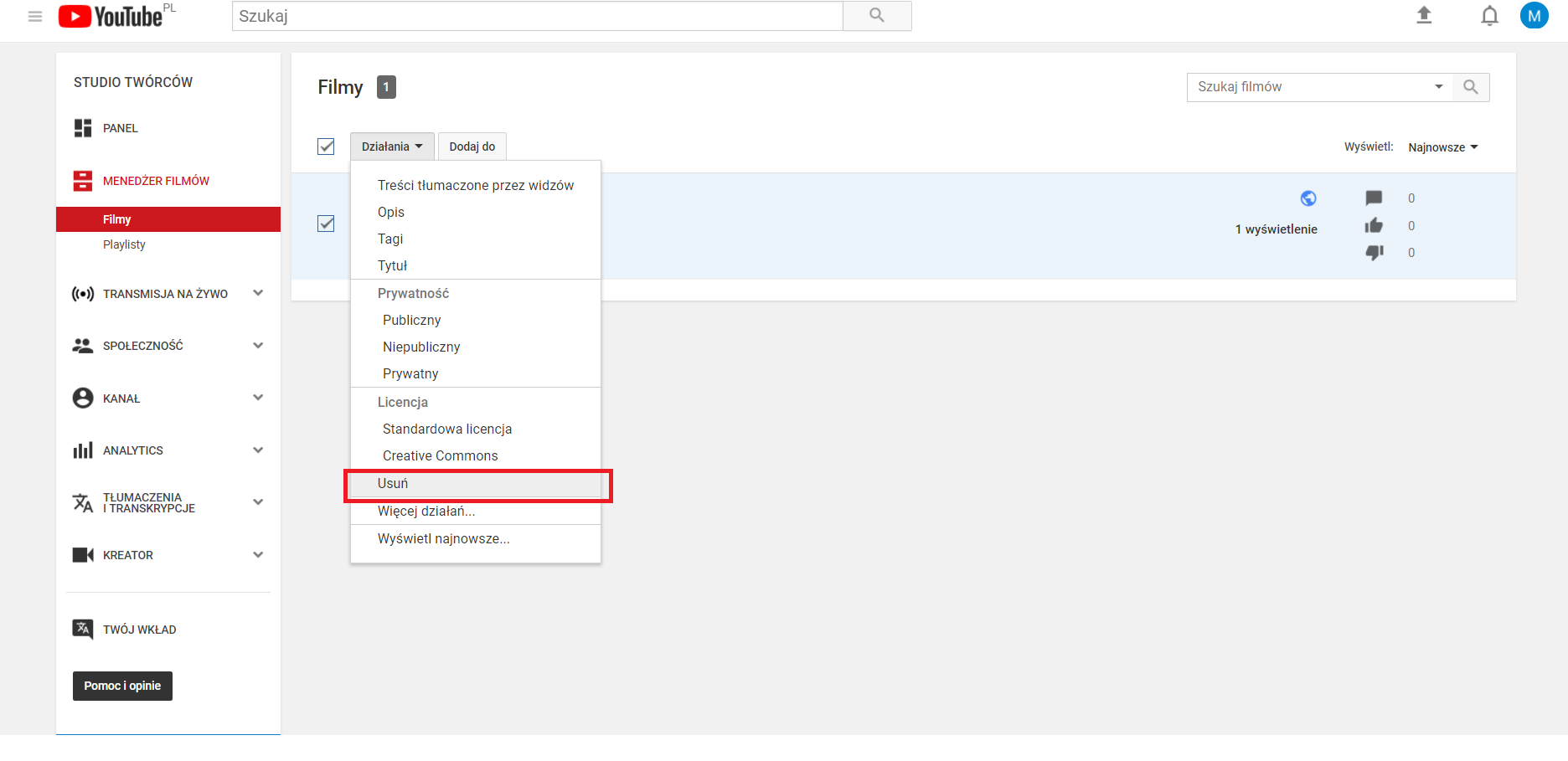Expand Społeczność section chevron

(x=258, y=345)
